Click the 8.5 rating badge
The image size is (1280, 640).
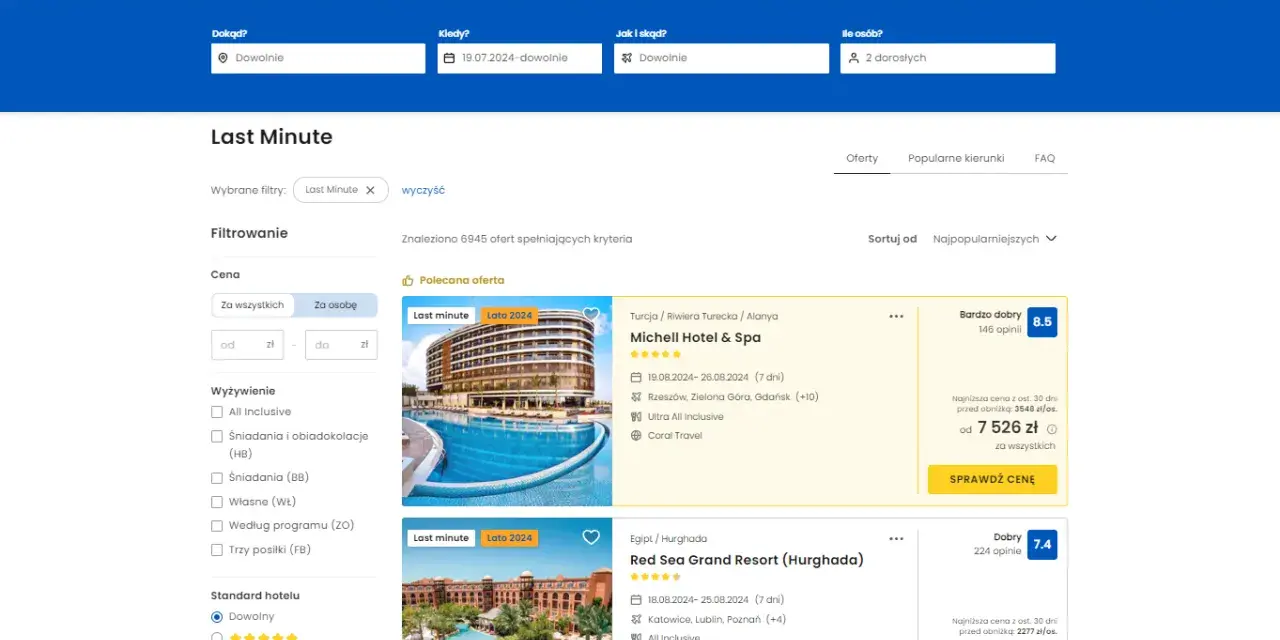click(1042, 322)
